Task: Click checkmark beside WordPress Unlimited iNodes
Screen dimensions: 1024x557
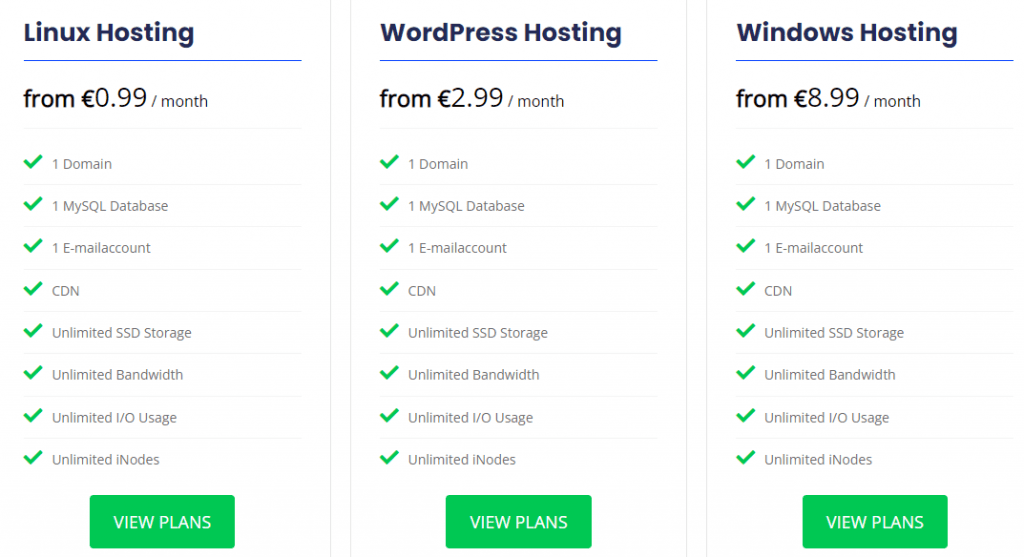Action: pyautogui.click(x=389, y=458)
